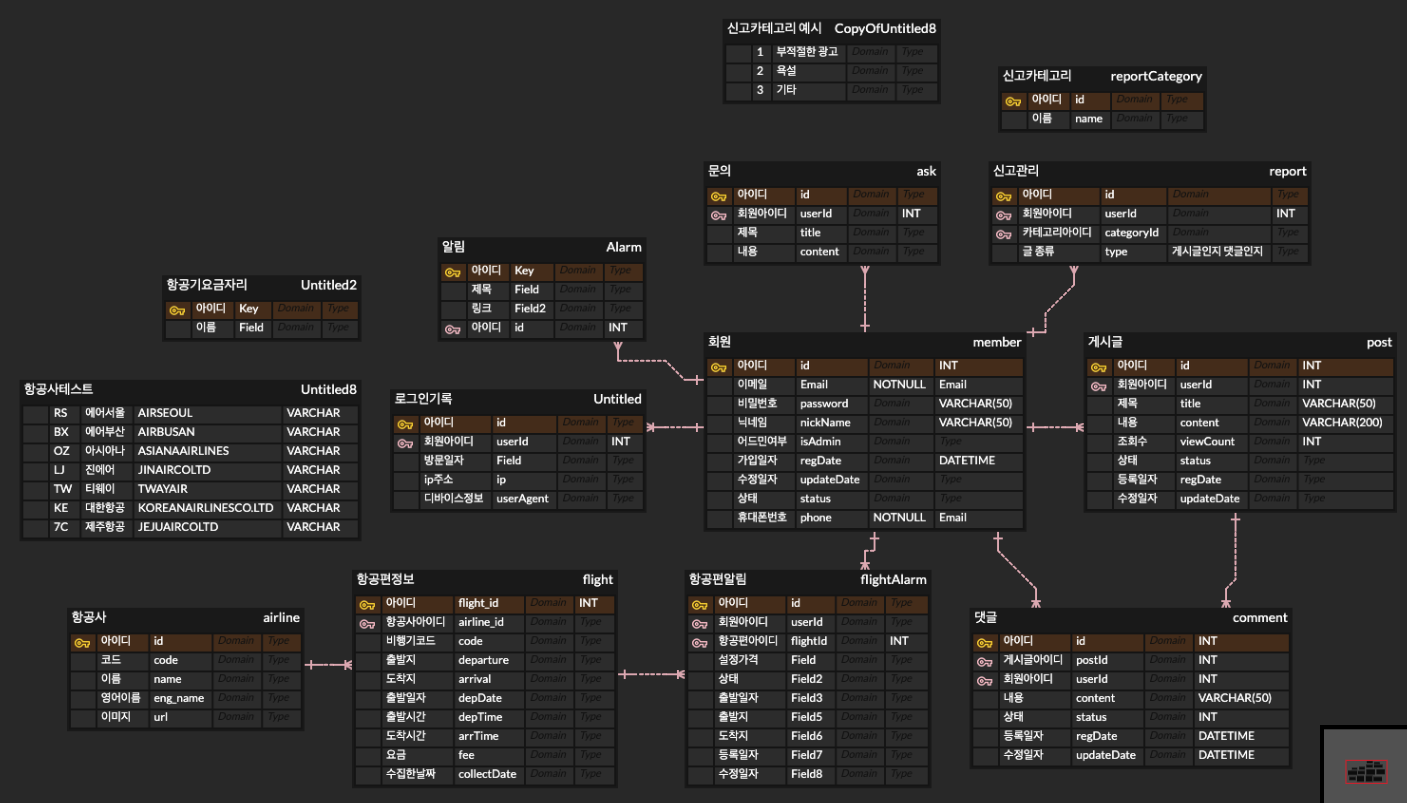Viewport: 1407px width, 803px height.
Task: Click the foreign key icon on ask userId row
Action: [718, 213]
